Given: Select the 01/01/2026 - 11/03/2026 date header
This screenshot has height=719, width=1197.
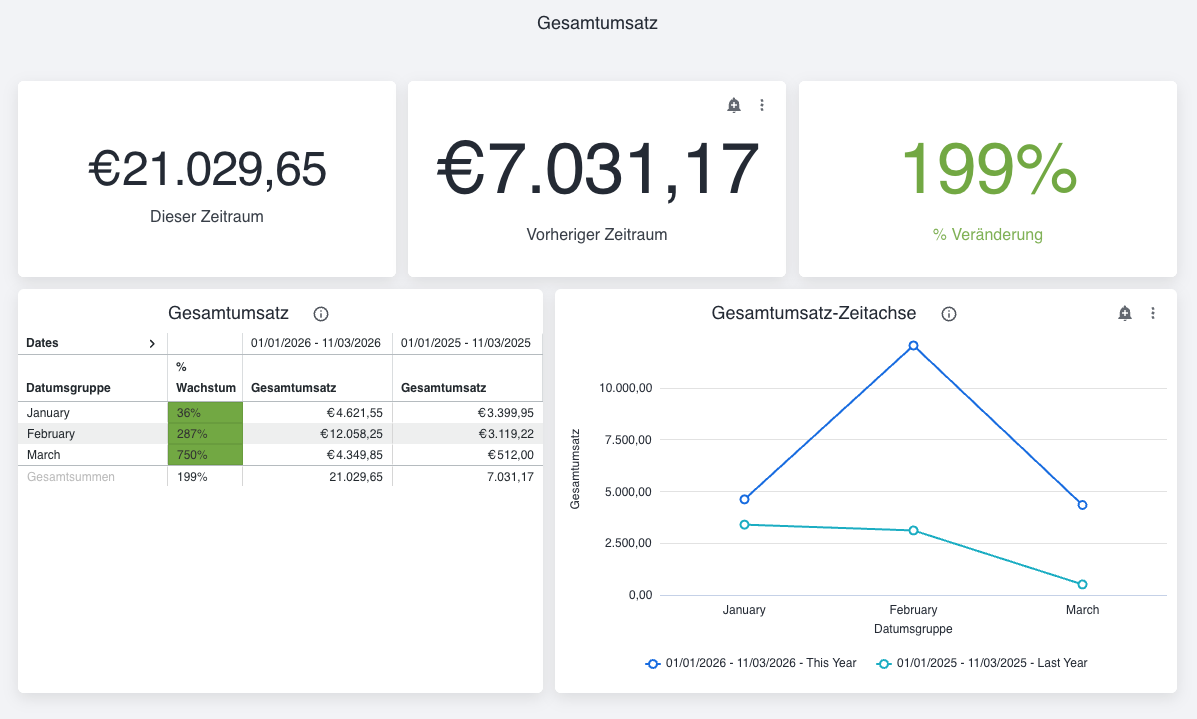Looking at the screenshot, I should click(316, 343).
